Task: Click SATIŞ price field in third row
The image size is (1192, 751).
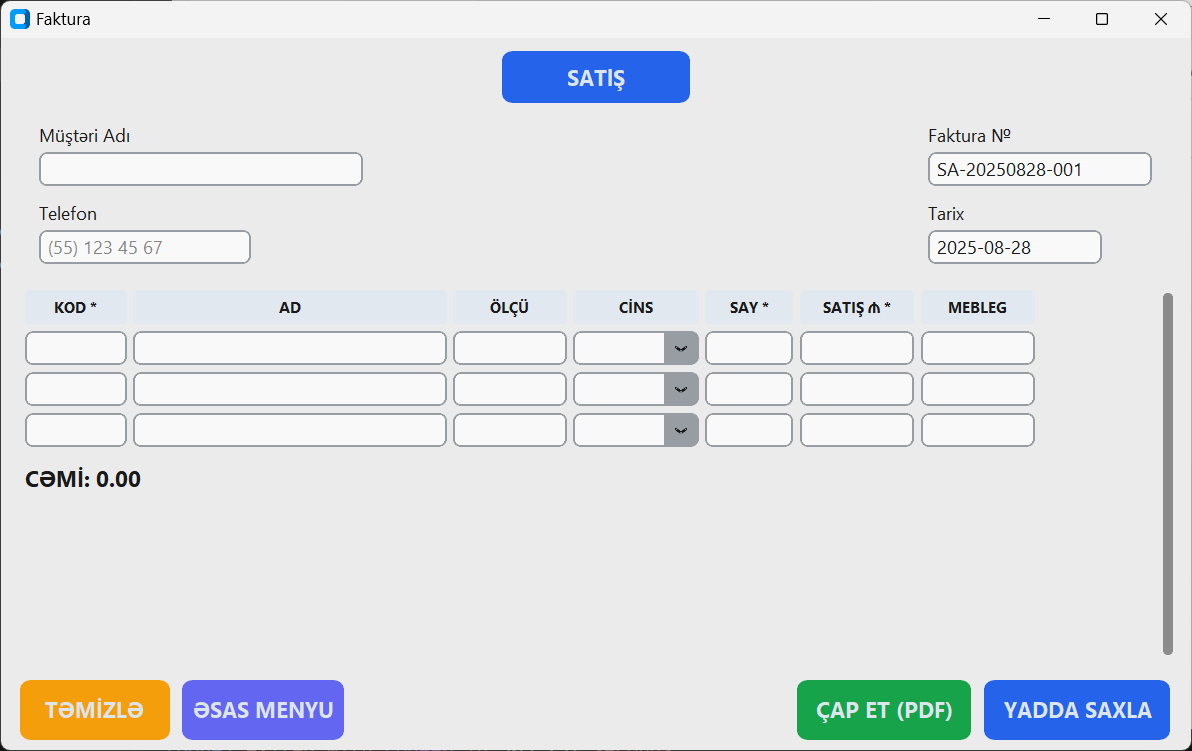Action: (857, 430)
